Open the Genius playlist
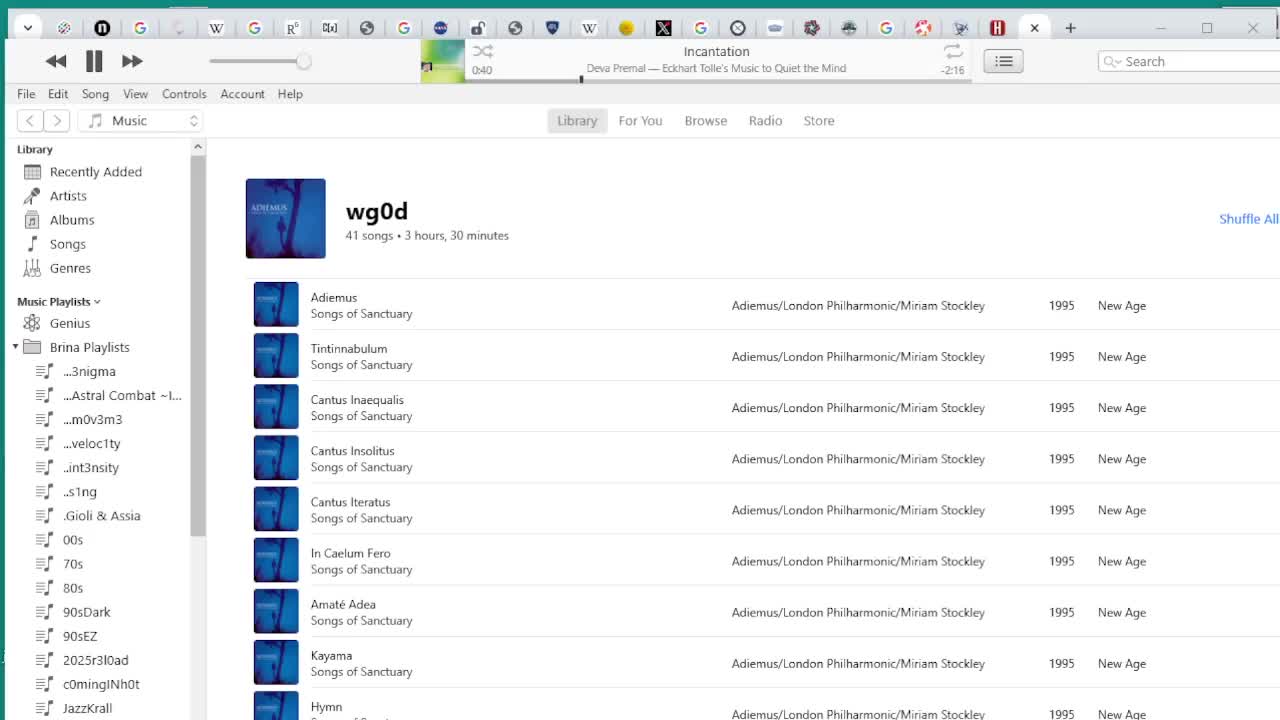Viewport: 1280px width, 720px height. 70,323
